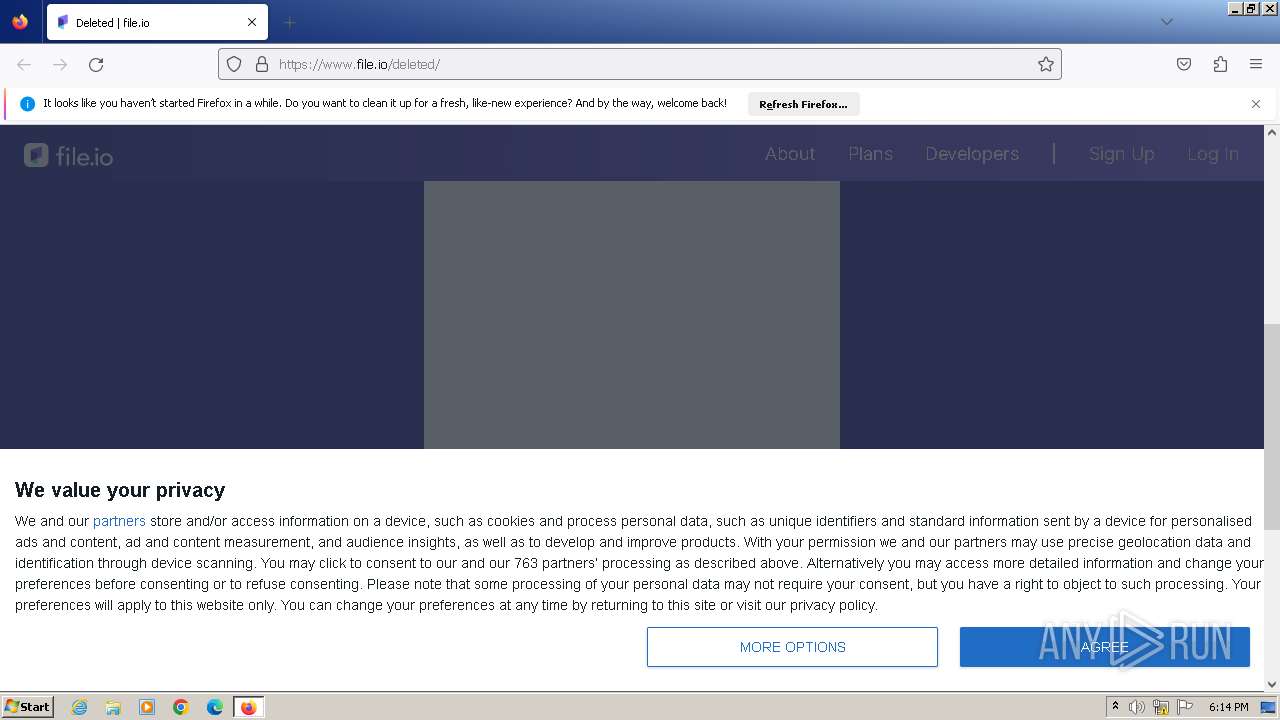Click the Firefox reload page button
The width and height of the screenshot is (1280, 720).
pyautogui.click(x=96, y=64)
